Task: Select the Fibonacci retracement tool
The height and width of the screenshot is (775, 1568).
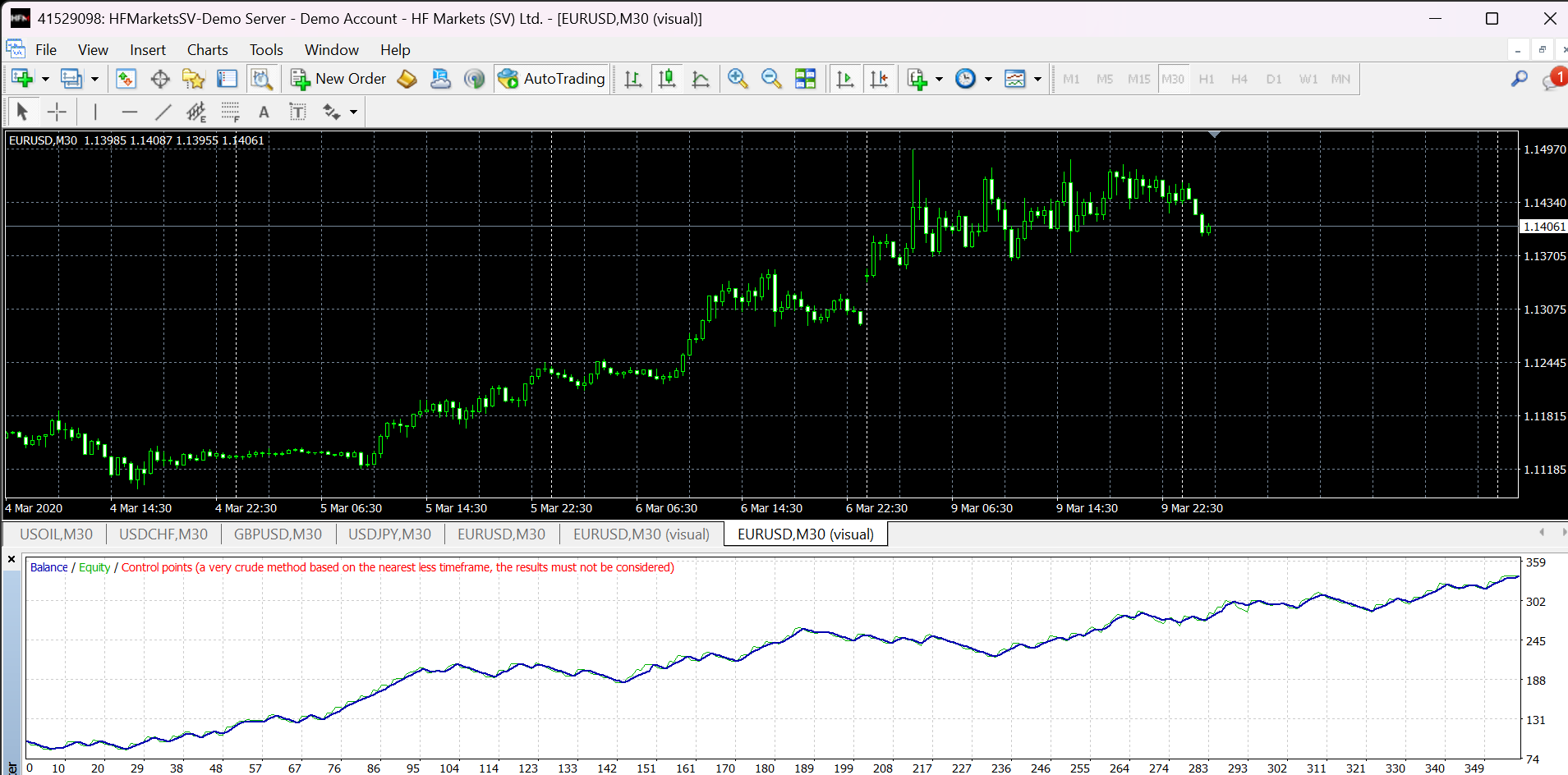Action: pyautogui.click(x=230, y=112)
